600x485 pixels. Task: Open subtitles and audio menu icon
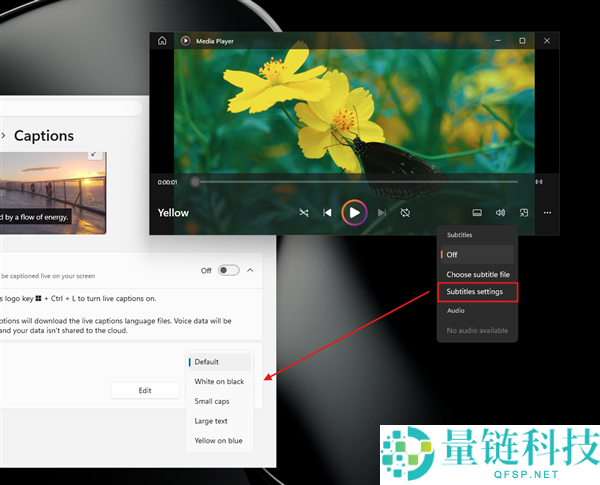click(477, 213)
